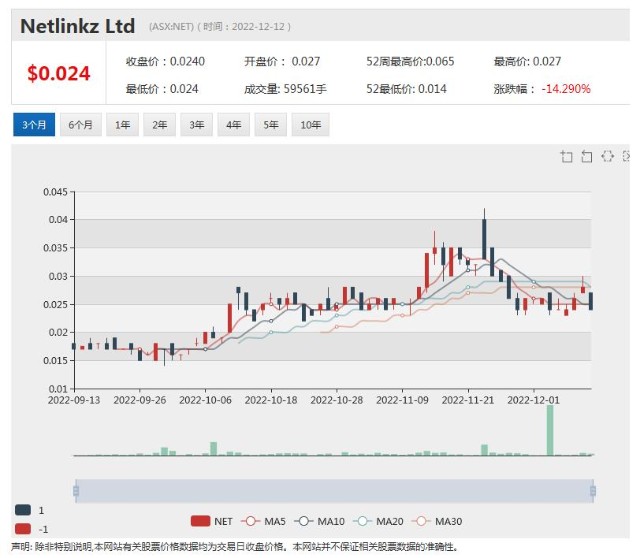Click the 2022-11-21 axis date label
The height and width of the screenshot is (558, 640).
coord(468,400)
